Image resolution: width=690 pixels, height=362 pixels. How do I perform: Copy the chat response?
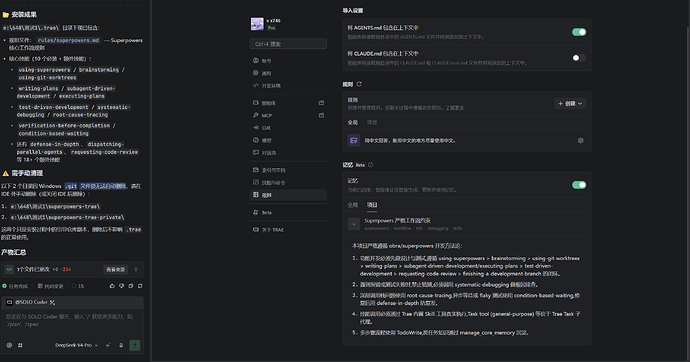pyautogui.click(x=131, y=286)
